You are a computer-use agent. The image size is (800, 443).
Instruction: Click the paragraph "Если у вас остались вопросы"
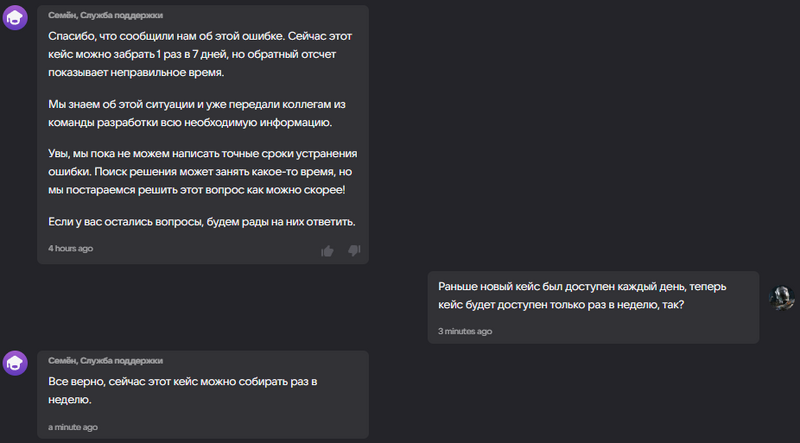coord(201,221)
